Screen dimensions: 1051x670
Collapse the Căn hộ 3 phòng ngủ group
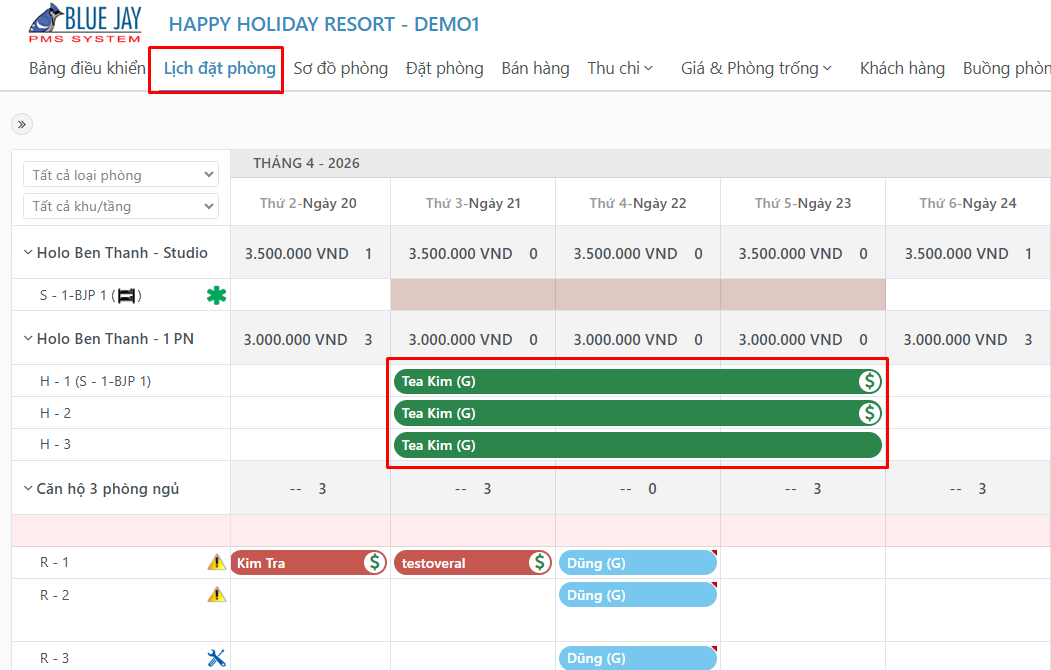click(28, 488)
